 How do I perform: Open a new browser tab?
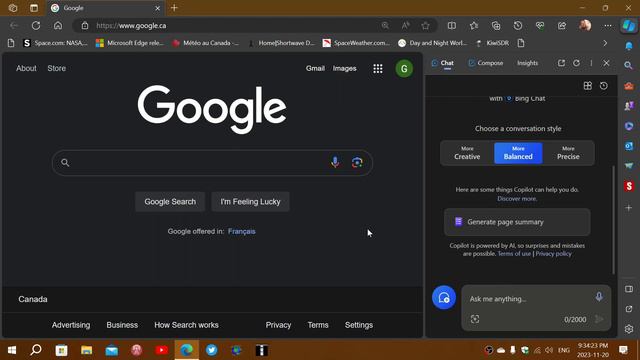(174, 8)
